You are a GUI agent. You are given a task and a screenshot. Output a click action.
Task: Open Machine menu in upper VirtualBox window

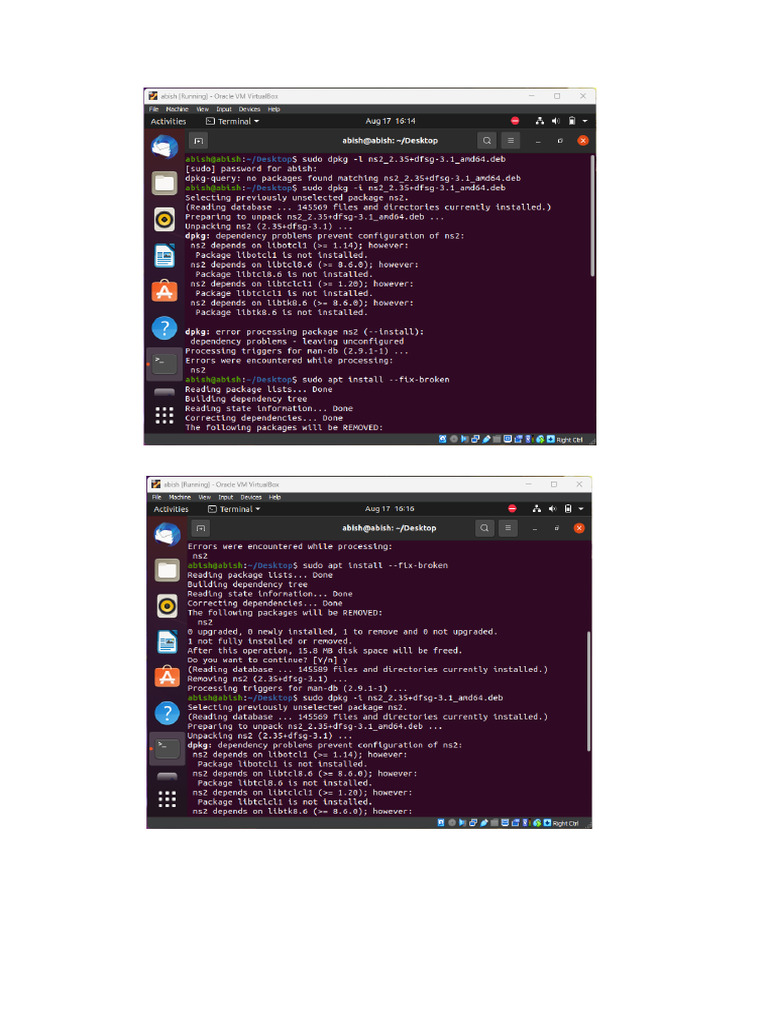click(177, 109)
